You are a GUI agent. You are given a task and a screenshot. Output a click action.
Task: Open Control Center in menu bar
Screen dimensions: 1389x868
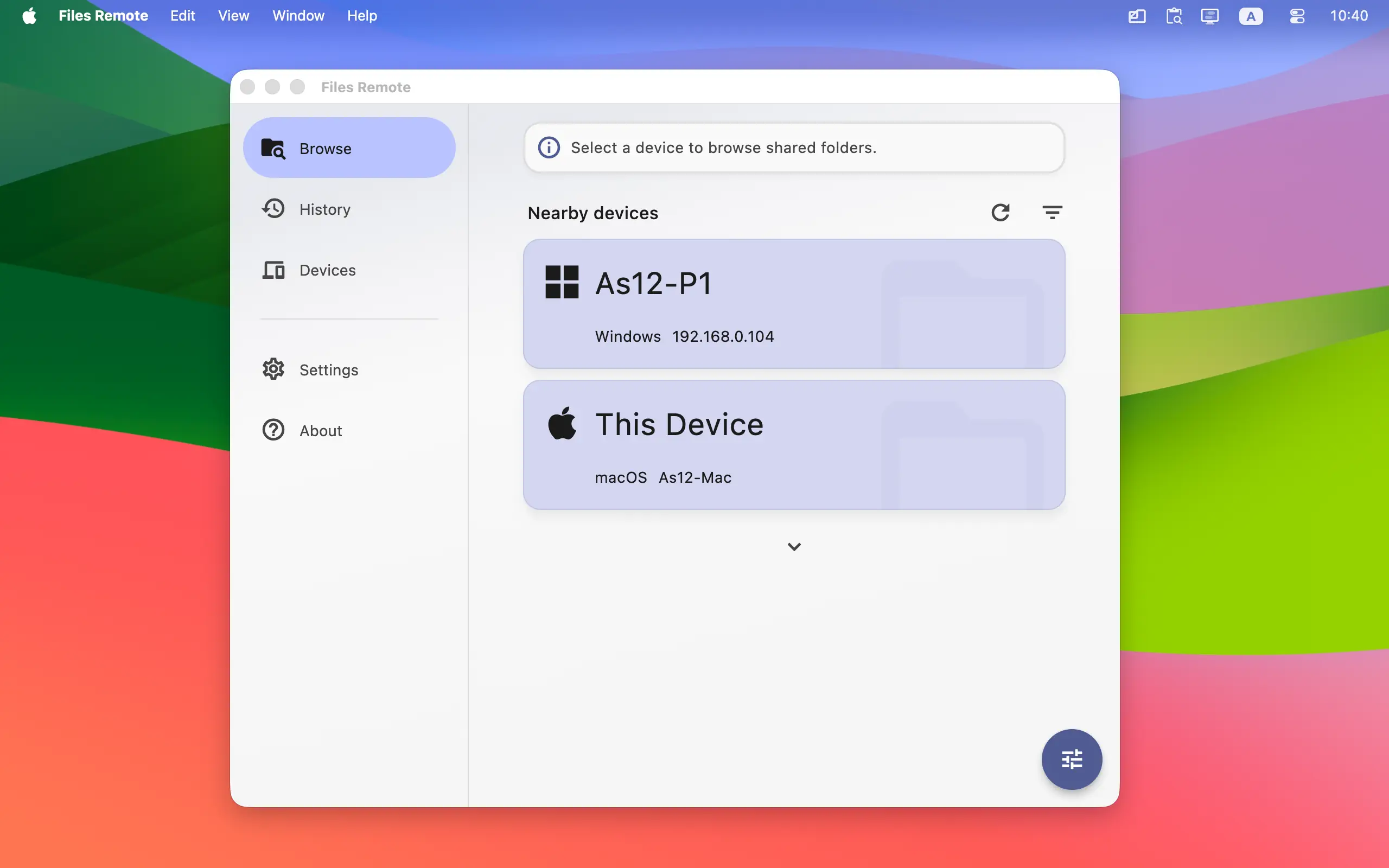point(1297,16)
